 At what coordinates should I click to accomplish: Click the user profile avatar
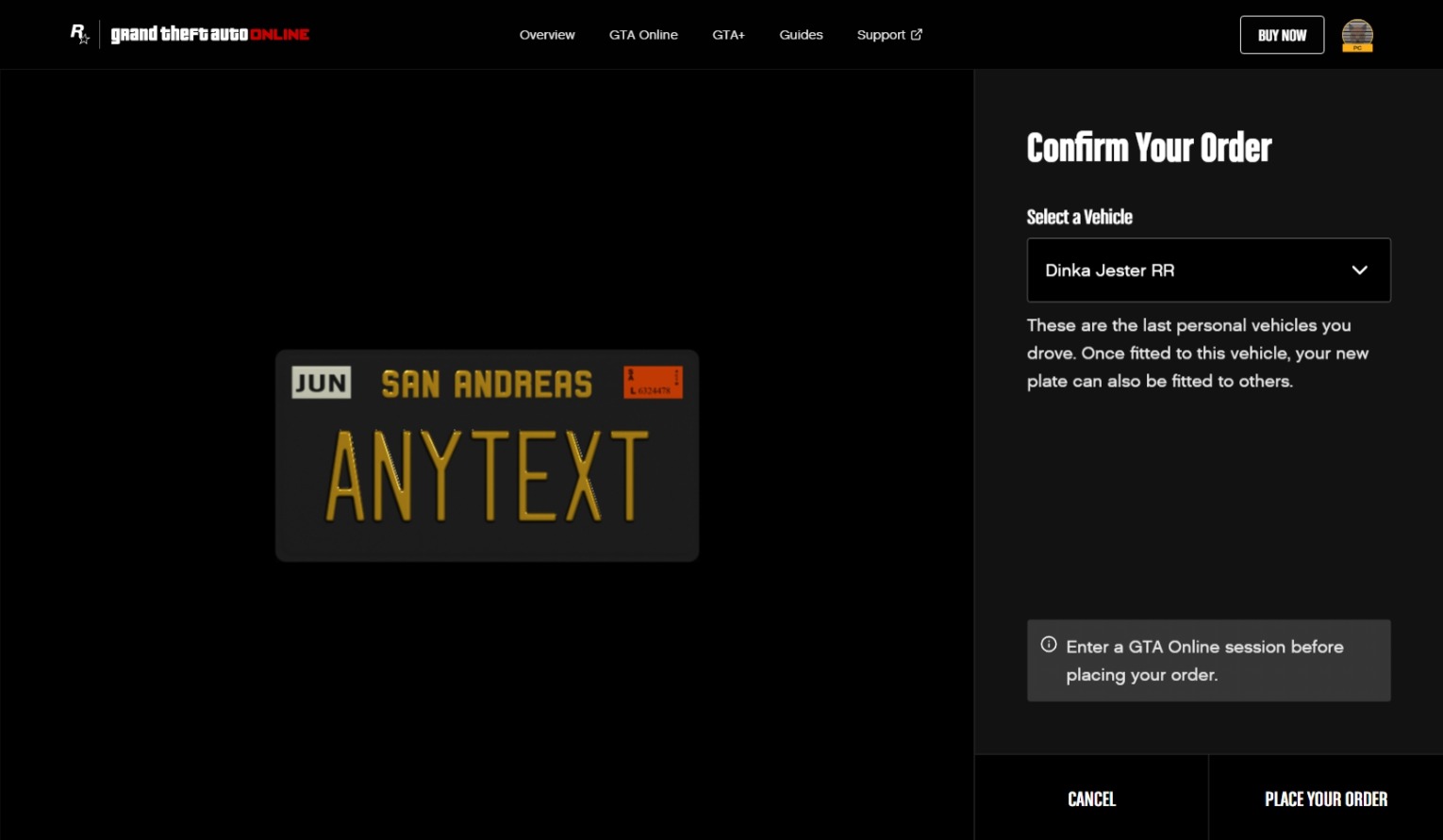click(x=1357, y=35)
